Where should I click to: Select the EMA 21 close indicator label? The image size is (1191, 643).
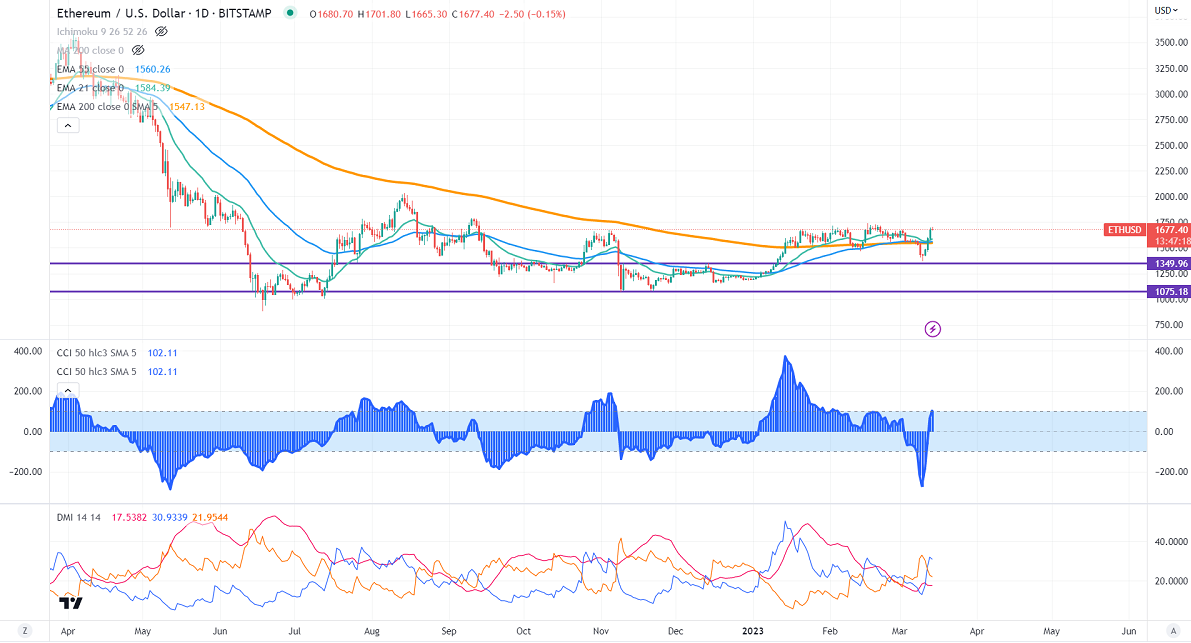coord(90,88)
